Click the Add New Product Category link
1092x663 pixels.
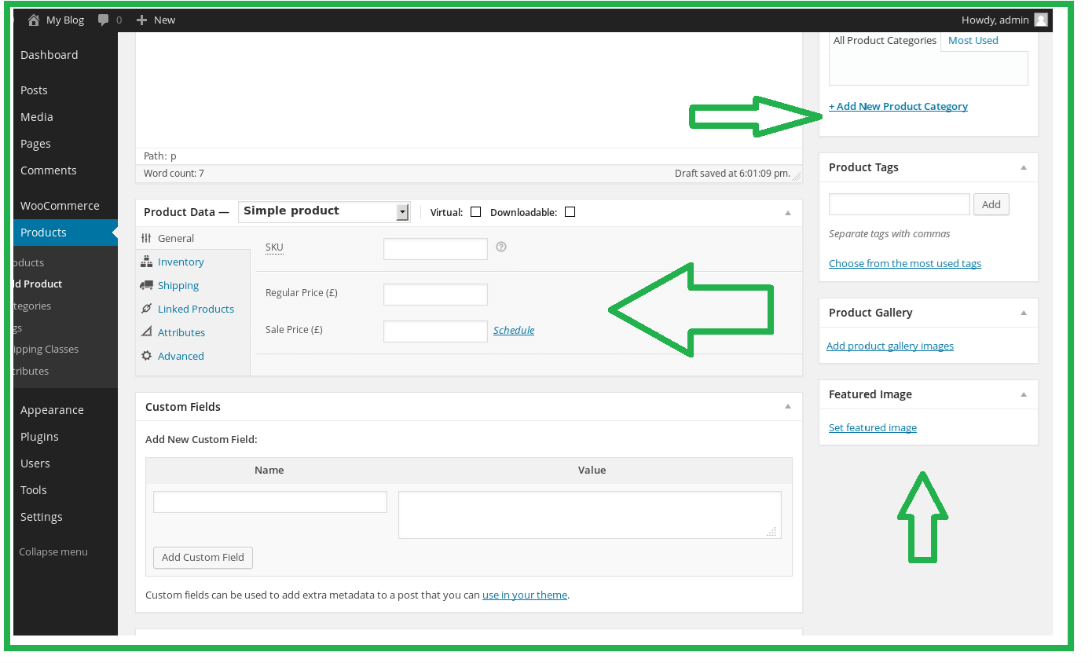[898, 106]
